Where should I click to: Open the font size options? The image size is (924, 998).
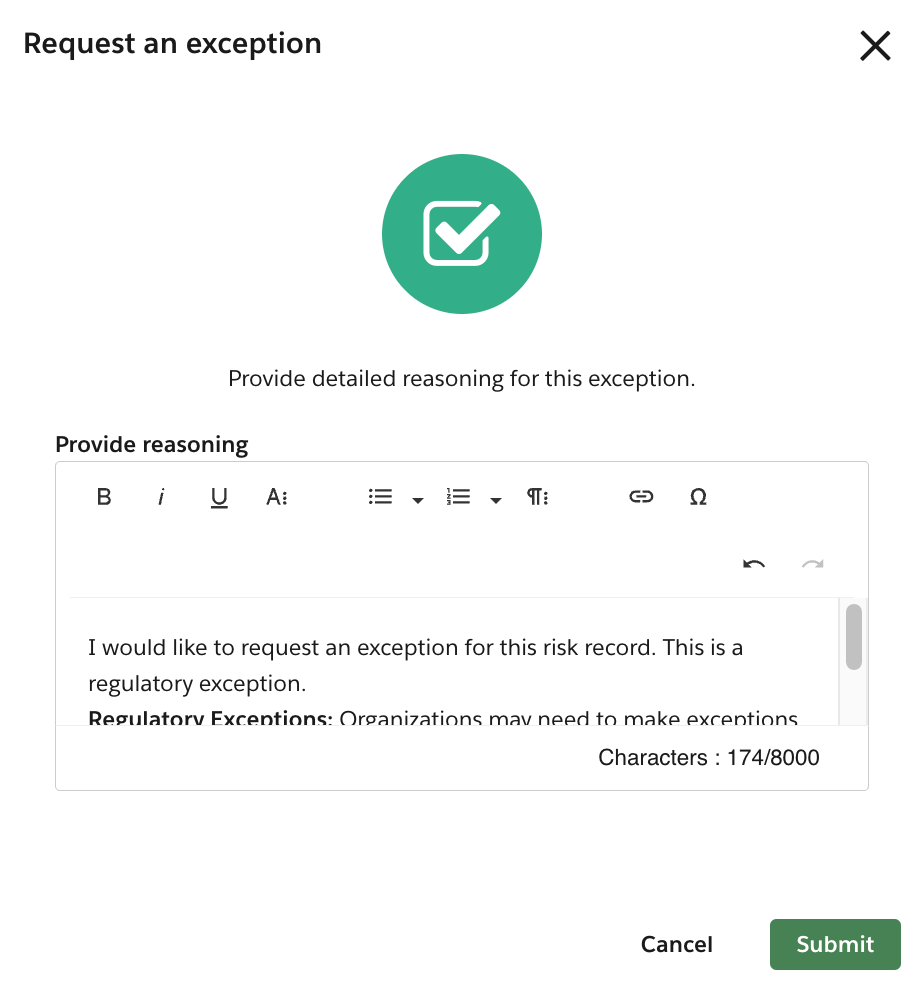click(277, 497)
